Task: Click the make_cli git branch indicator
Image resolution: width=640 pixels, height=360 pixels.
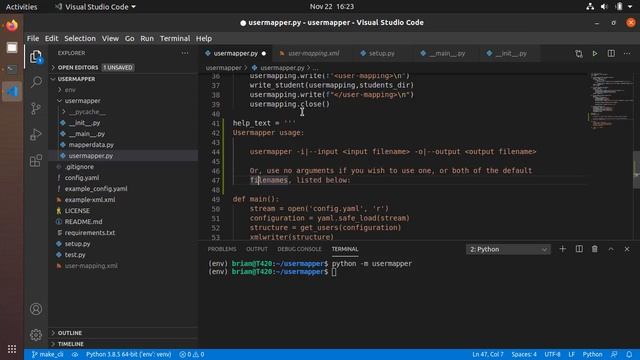Action: click(48, 354)
